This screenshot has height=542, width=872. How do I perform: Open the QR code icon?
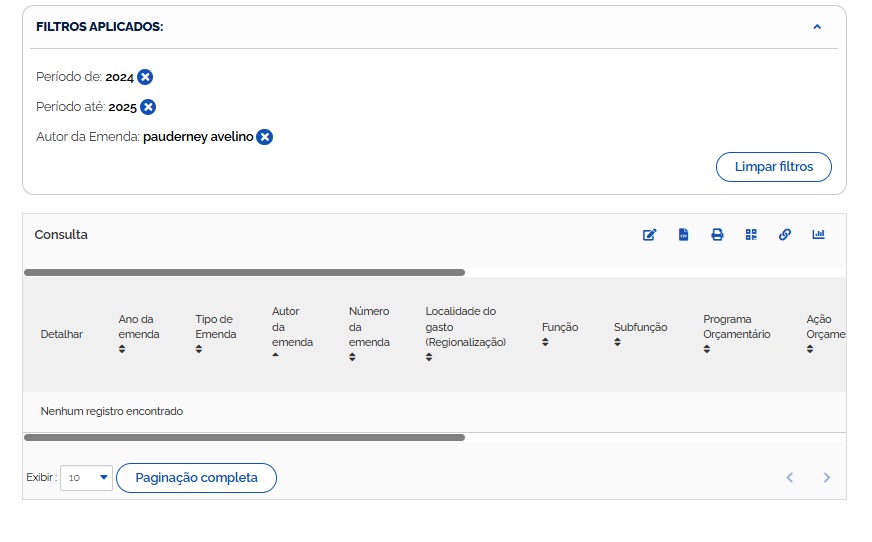751,235
